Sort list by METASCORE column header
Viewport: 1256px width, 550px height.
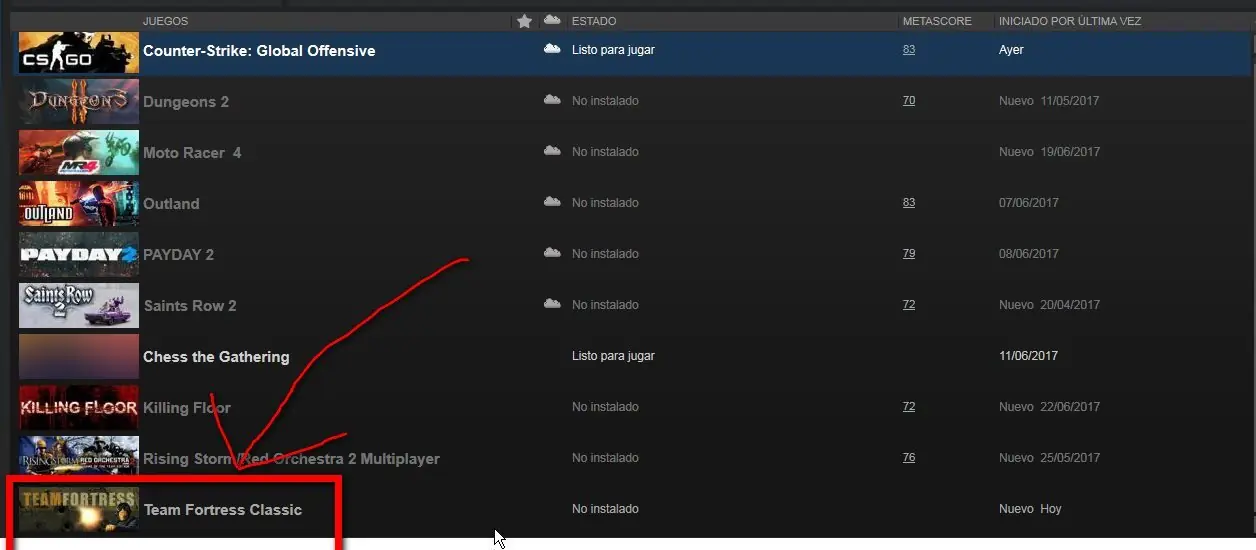[937, 21]
